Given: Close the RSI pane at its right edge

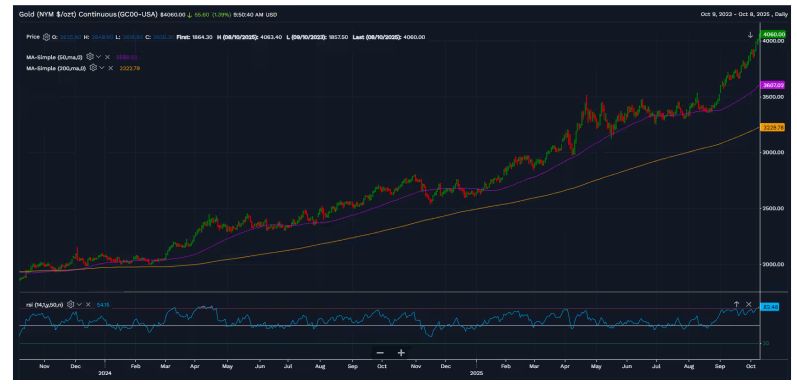Looking at the screenshot, I should click(x=748, y=304).
